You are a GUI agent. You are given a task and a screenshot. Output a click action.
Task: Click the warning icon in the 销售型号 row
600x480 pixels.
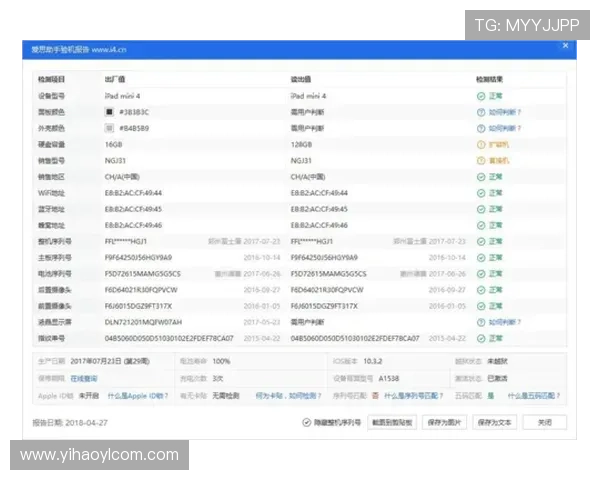point(481,160)
